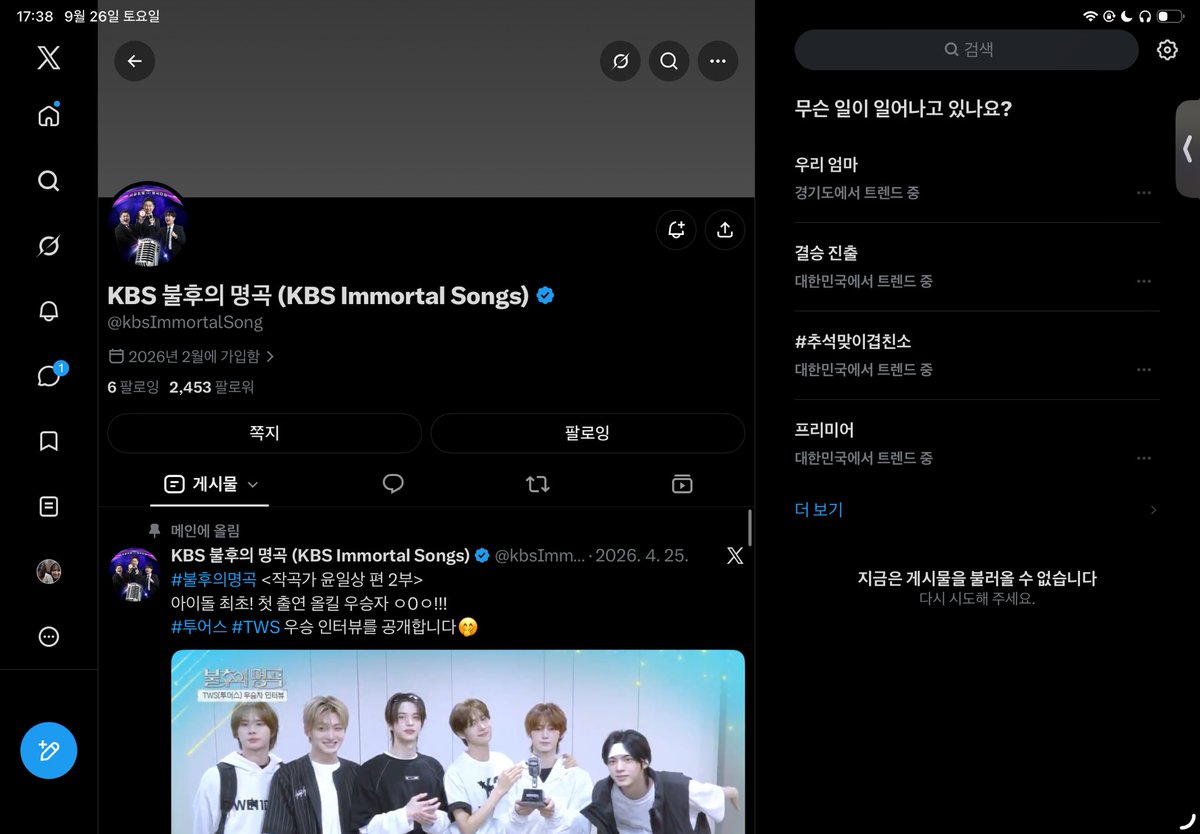Open the Notifications bell in sidebar
1200x834 pixels.
(48, 311)
